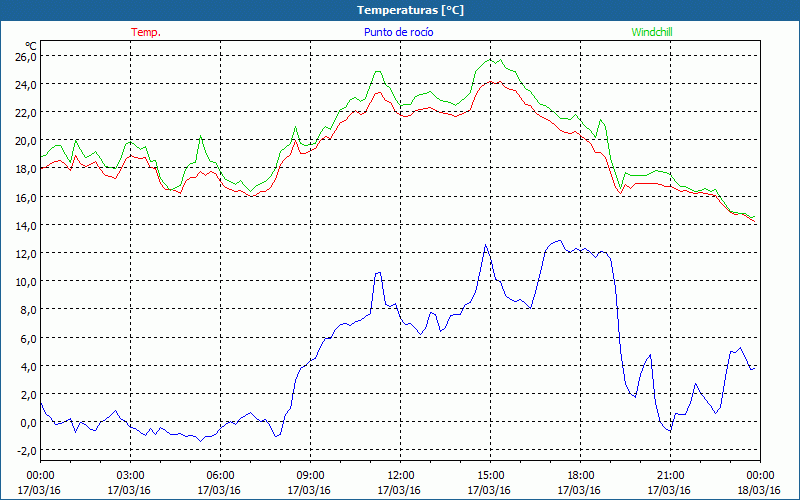Image resolution: width=800 pixels, height=500 pixels.
Task: Click the 6,0 y-axis value
Action: point(28,338)
